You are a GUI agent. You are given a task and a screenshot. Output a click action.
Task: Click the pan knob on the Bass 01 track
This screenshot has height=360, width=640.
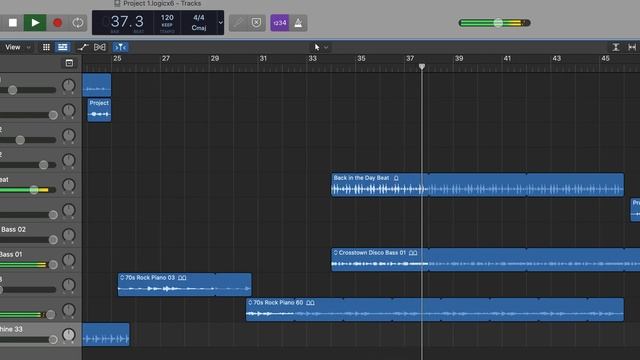[69, 260]
